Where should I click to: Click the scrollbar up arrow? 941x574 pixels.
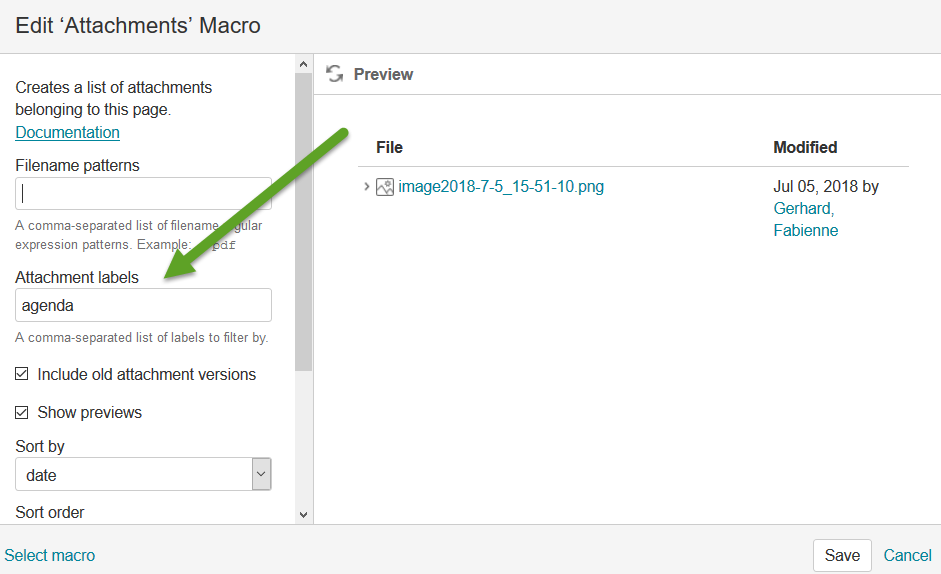[x=304, y=64]
